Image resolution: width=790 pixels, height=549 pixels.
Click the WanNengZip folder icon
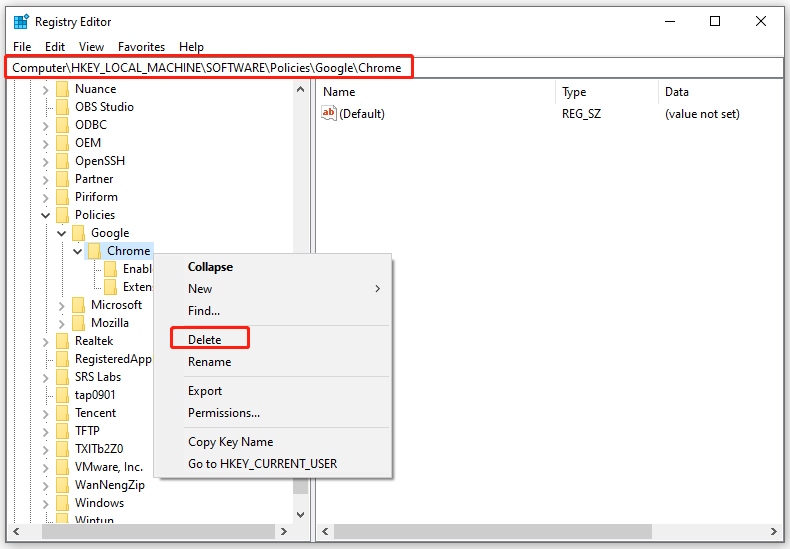pos(62,485)
